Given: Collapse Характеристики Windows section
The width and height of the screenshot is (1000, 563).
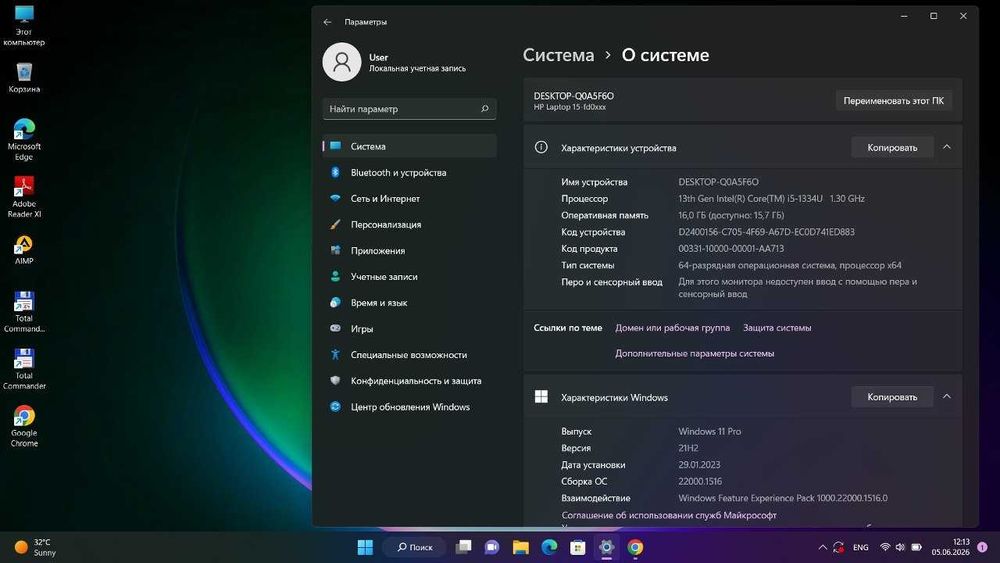Looking at the screenshot, I should [947, 396].
